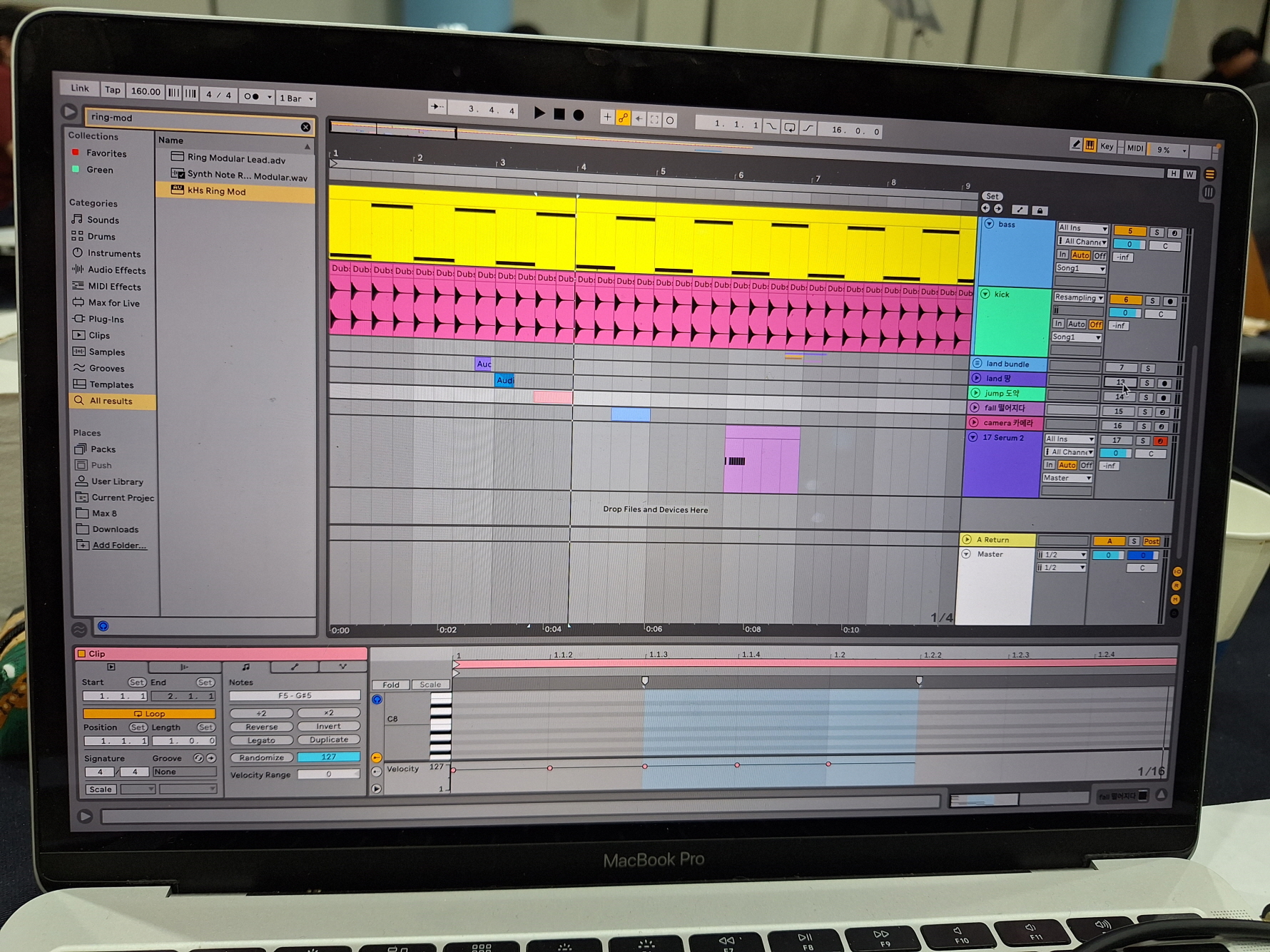Show the I-O section with the yellow button
The image size is (1270, 952).
click(1177, 572)
